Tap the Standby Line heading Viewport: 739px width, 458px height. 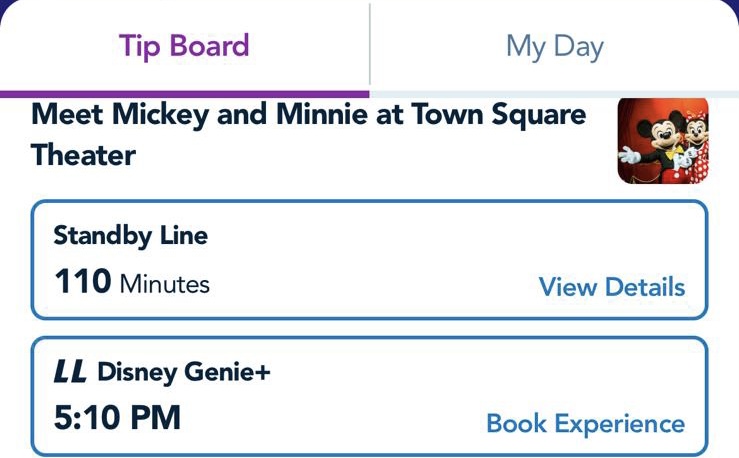pos(130,236)
